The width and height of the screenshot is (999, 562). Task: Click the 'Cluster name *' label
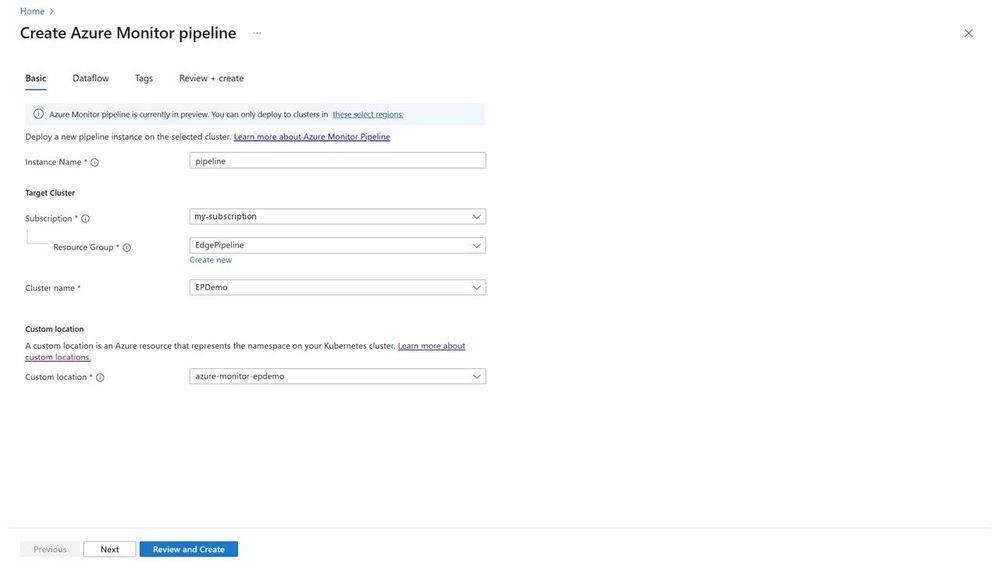coord(53,288)
